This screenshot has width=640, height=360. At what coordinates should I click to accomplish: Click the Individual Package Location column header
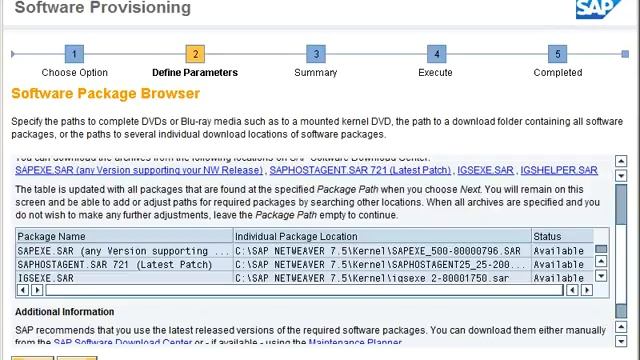[383, 236]
